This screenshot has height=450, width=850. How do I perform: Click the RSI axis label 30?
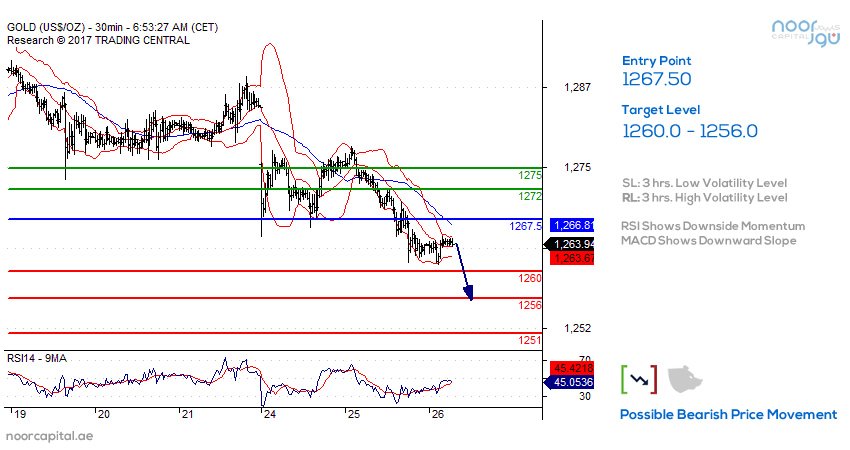click(585, 396)
